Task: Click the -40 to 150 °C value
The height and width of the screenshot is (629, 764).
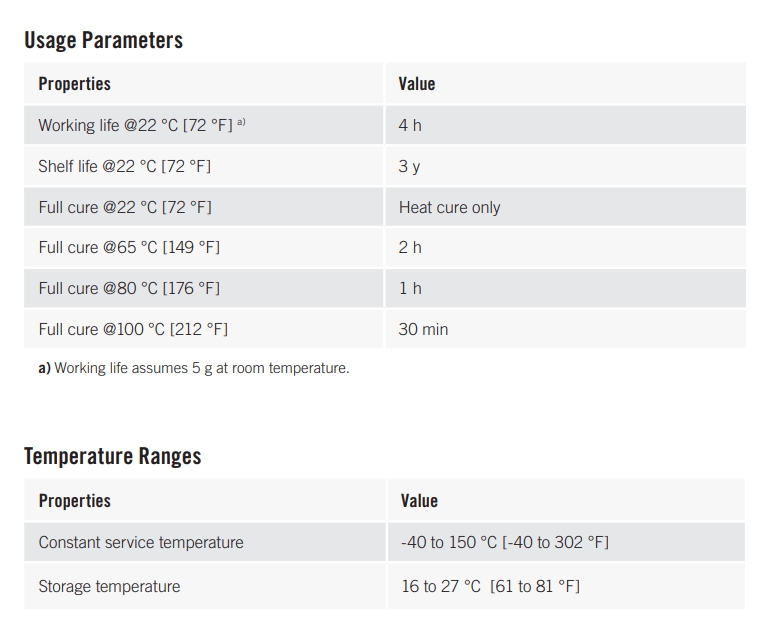Action: pos(504,542)
